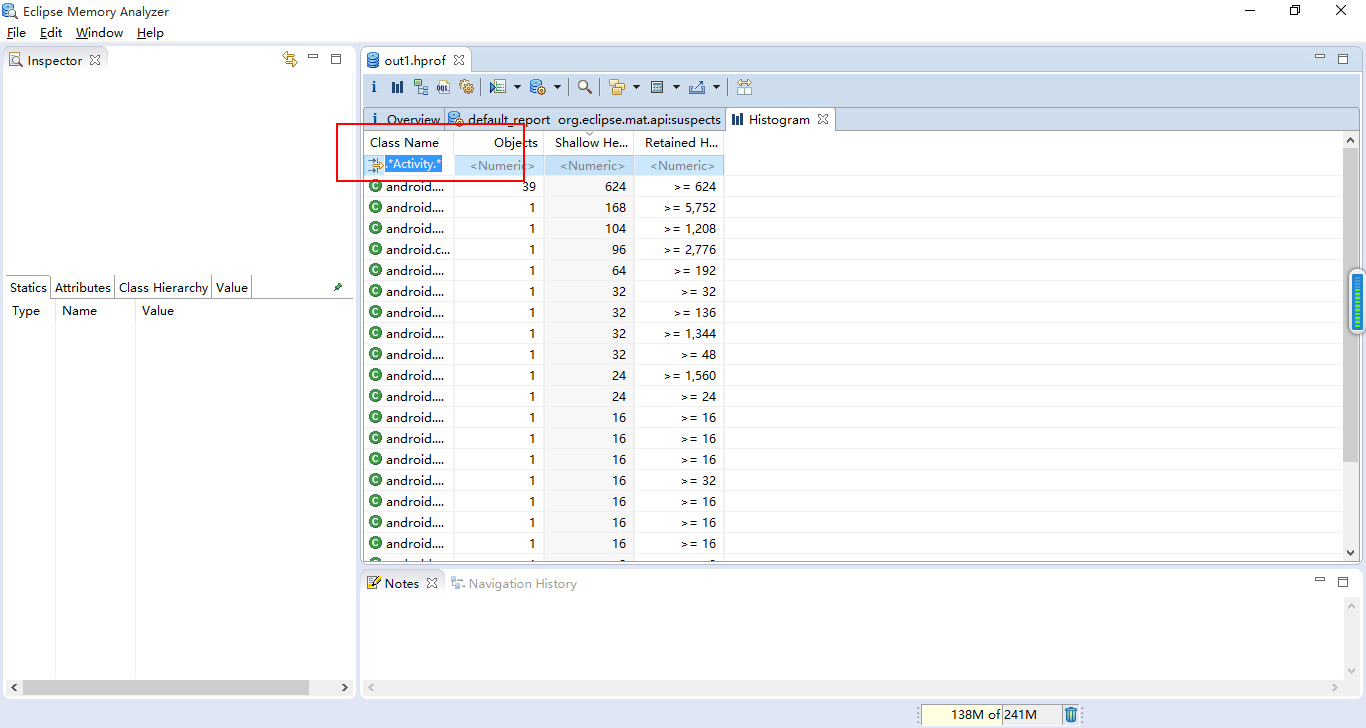Click the find object magnifier icon

coord(585,87)
